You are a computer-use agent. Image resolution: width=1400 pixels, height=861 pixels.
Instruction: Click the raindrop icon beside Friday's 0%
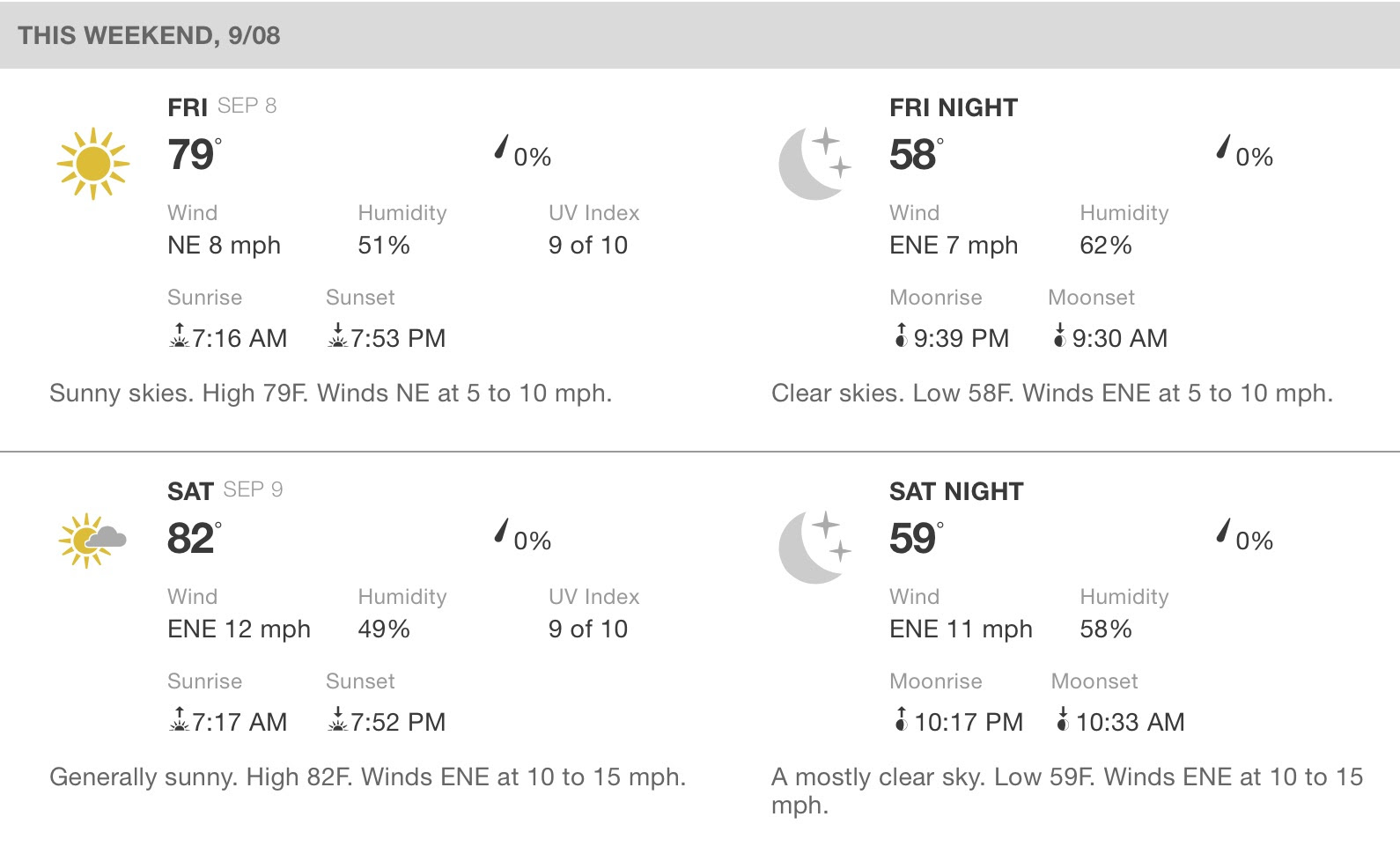(502, 147)
